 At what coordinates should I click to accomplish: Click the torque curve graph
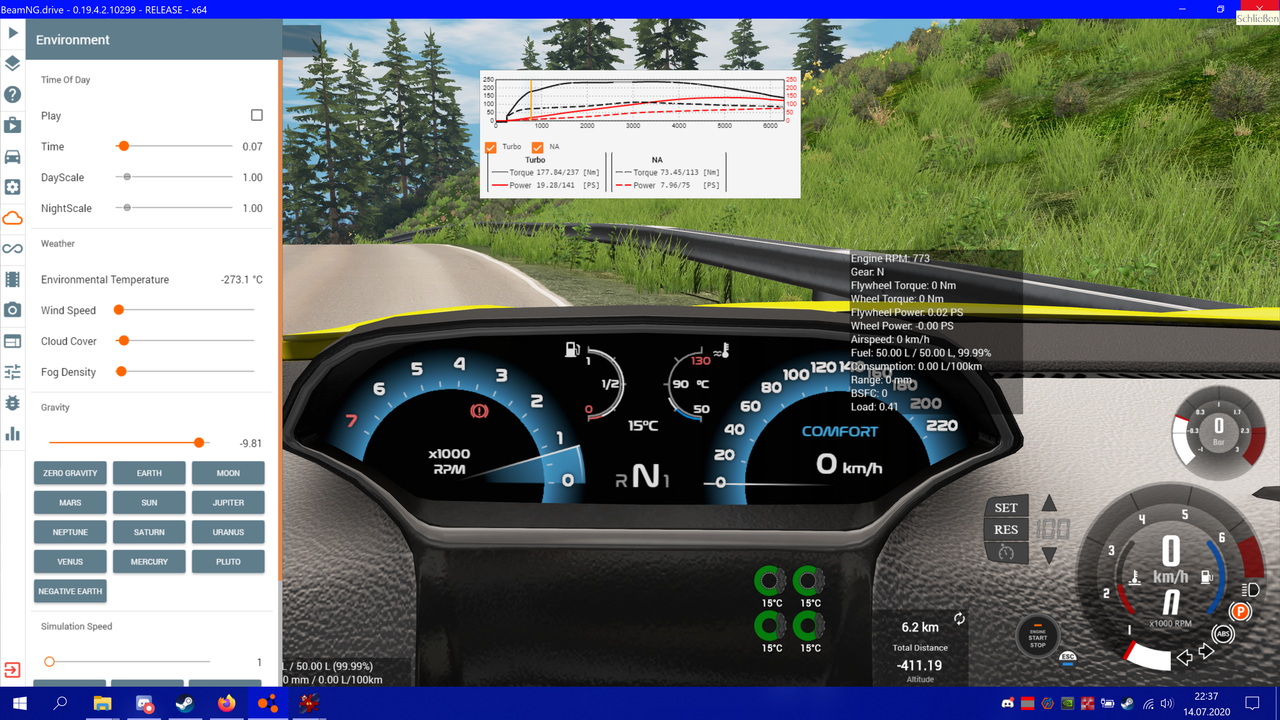640,100
